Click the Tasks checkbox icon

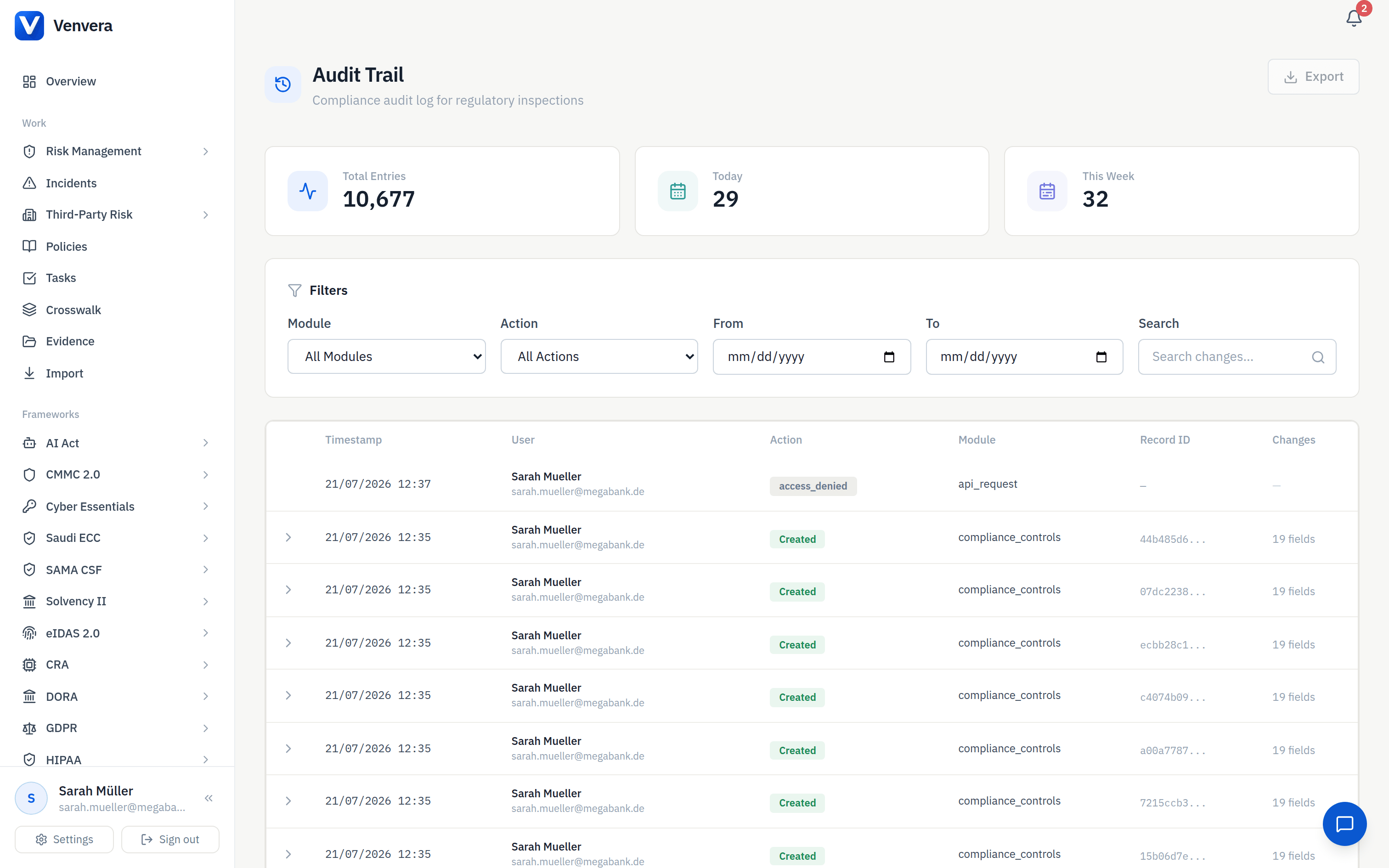[x=29, y=278]
